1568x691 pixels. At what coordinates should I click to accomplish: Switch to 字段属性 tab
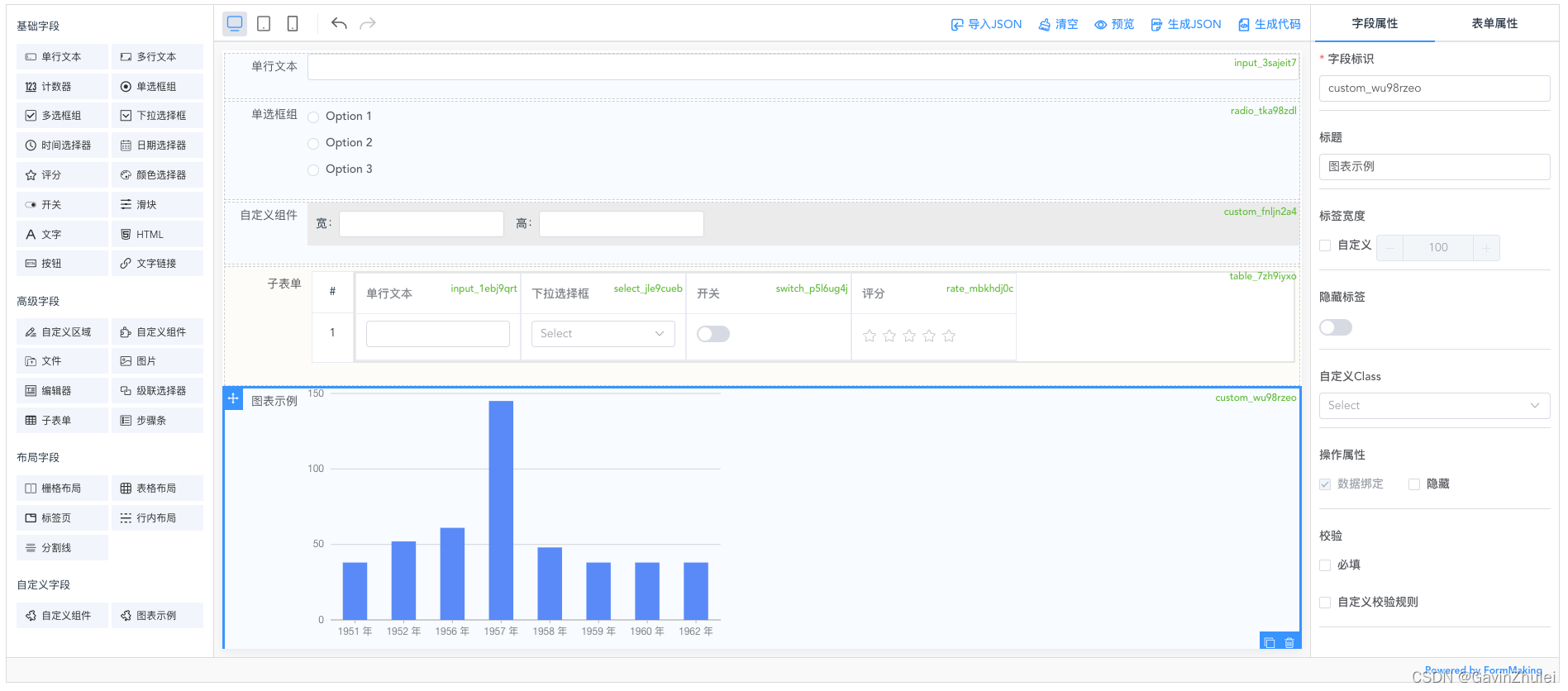[1375, 23]
